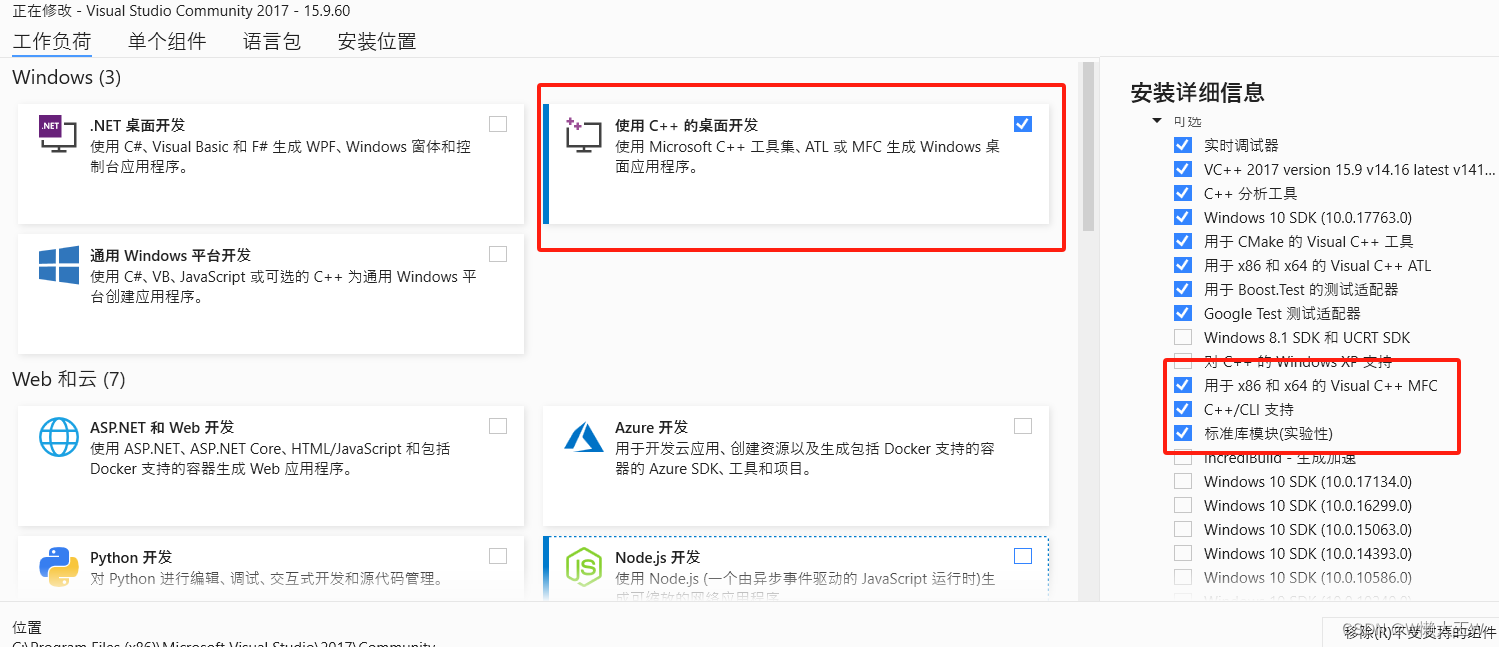Click the workloads list vertical scrollbar
Screen dimensions: 1499x647
(1088, 146)
